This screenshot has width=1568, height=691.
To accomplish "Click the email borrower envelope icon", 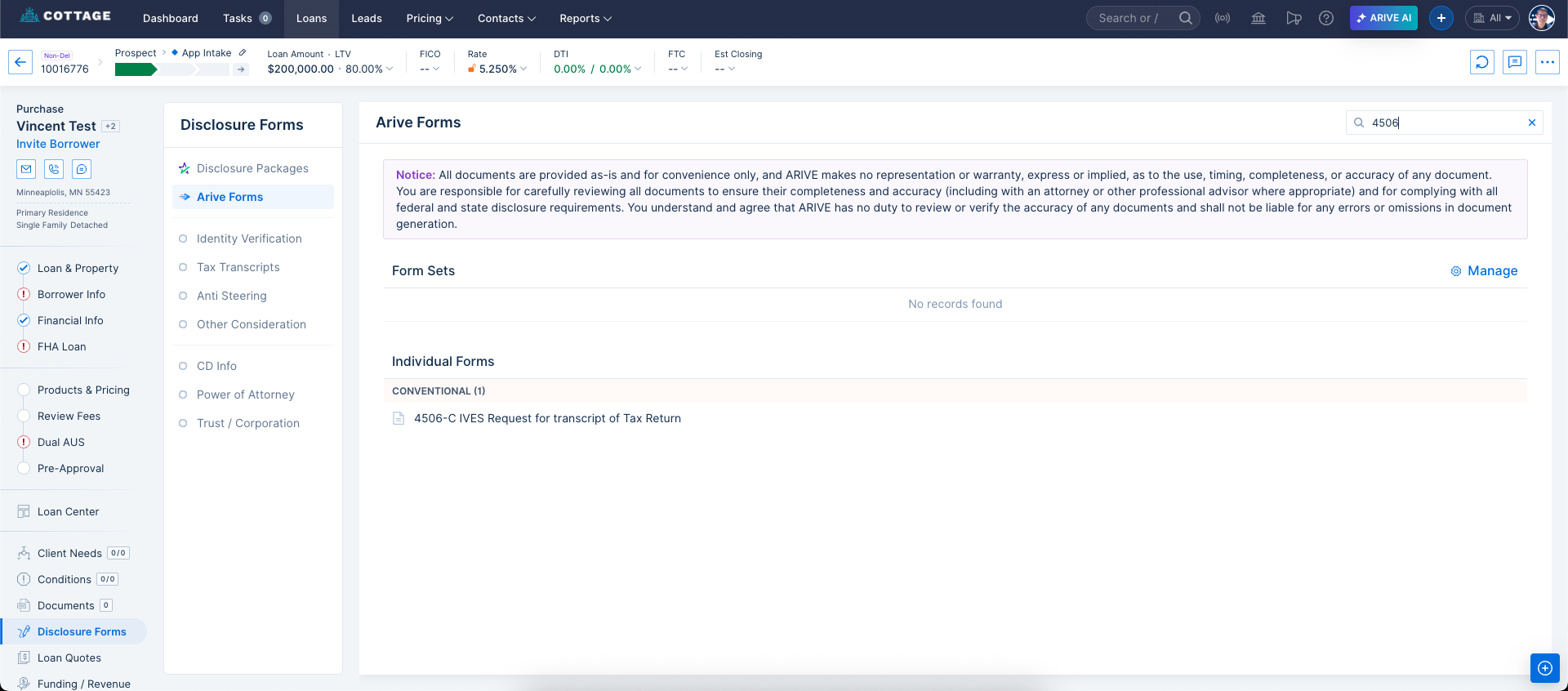I will tap(27, 169).
